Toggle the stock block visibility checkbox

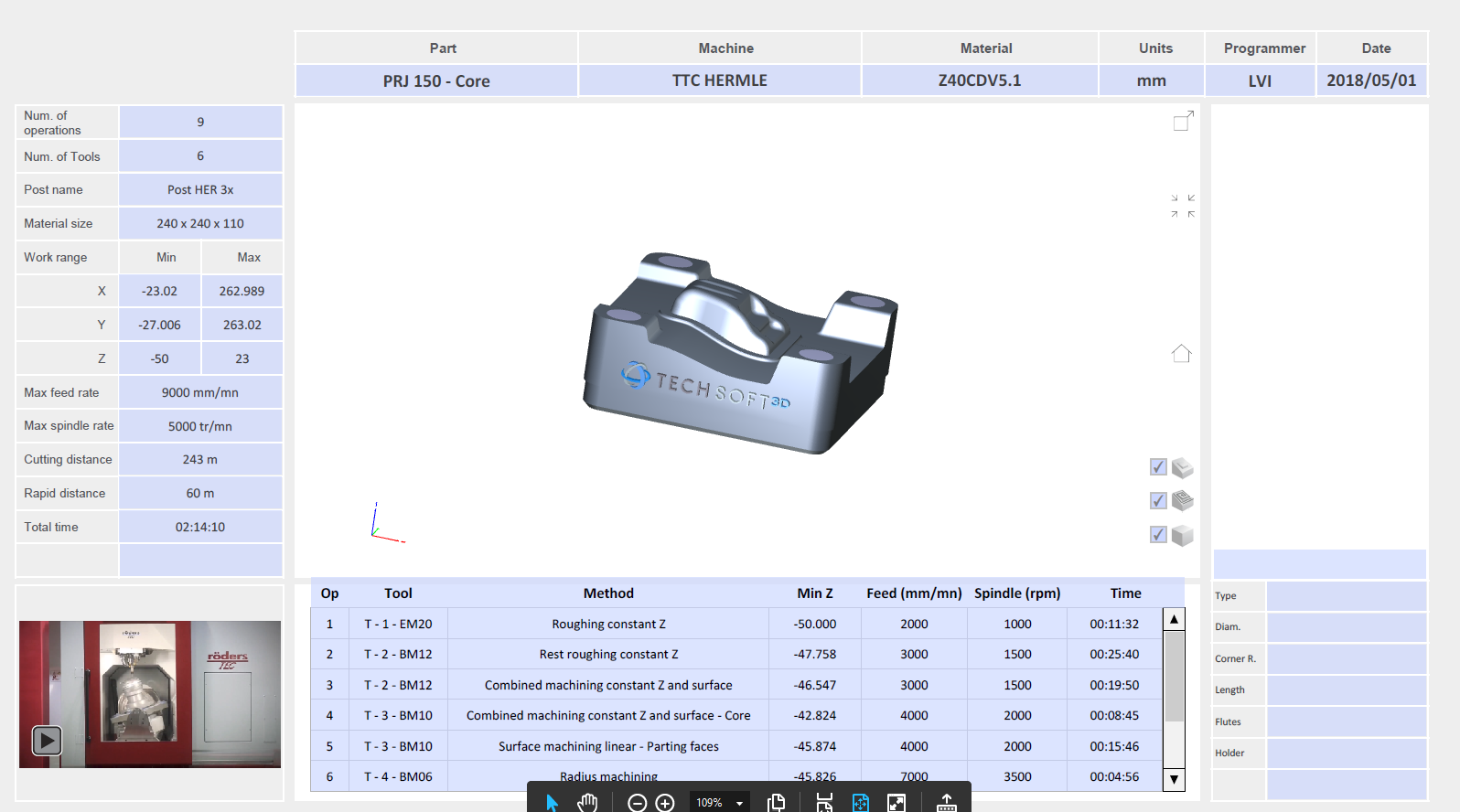1158,535
